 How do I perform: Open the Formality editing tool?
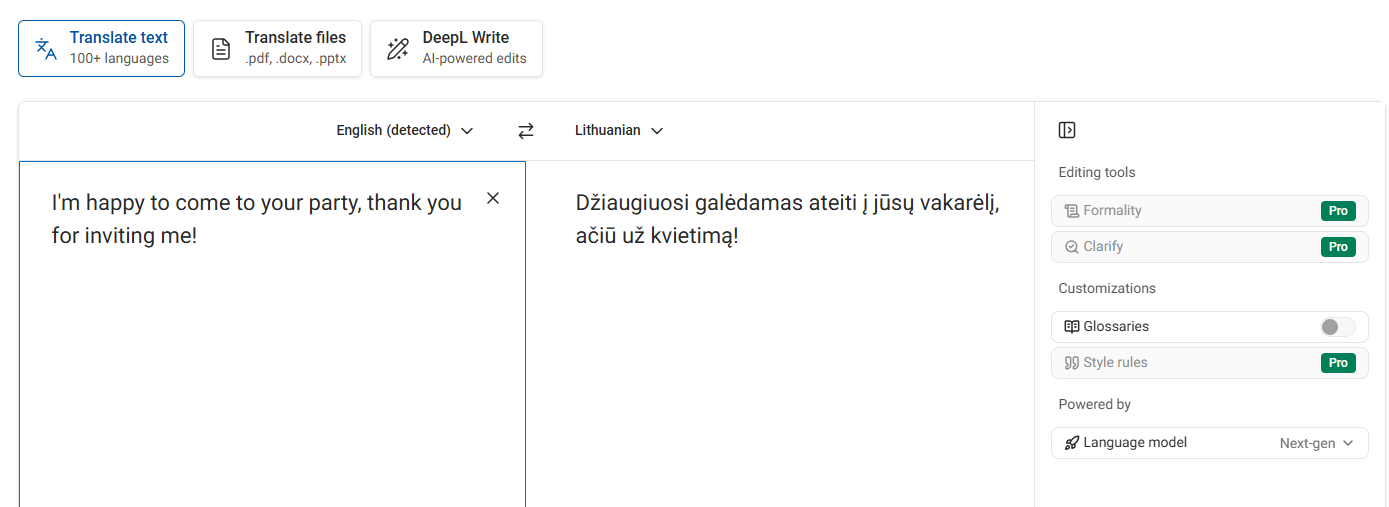click(1210, 211)
